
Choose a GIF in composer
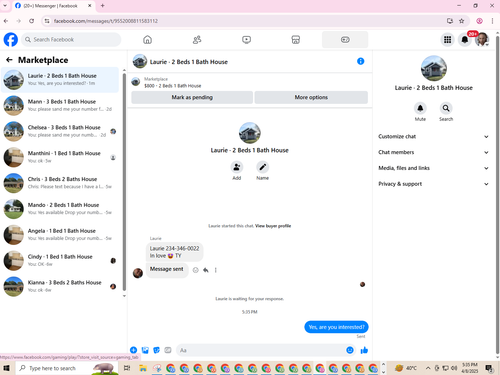(168, 350)
